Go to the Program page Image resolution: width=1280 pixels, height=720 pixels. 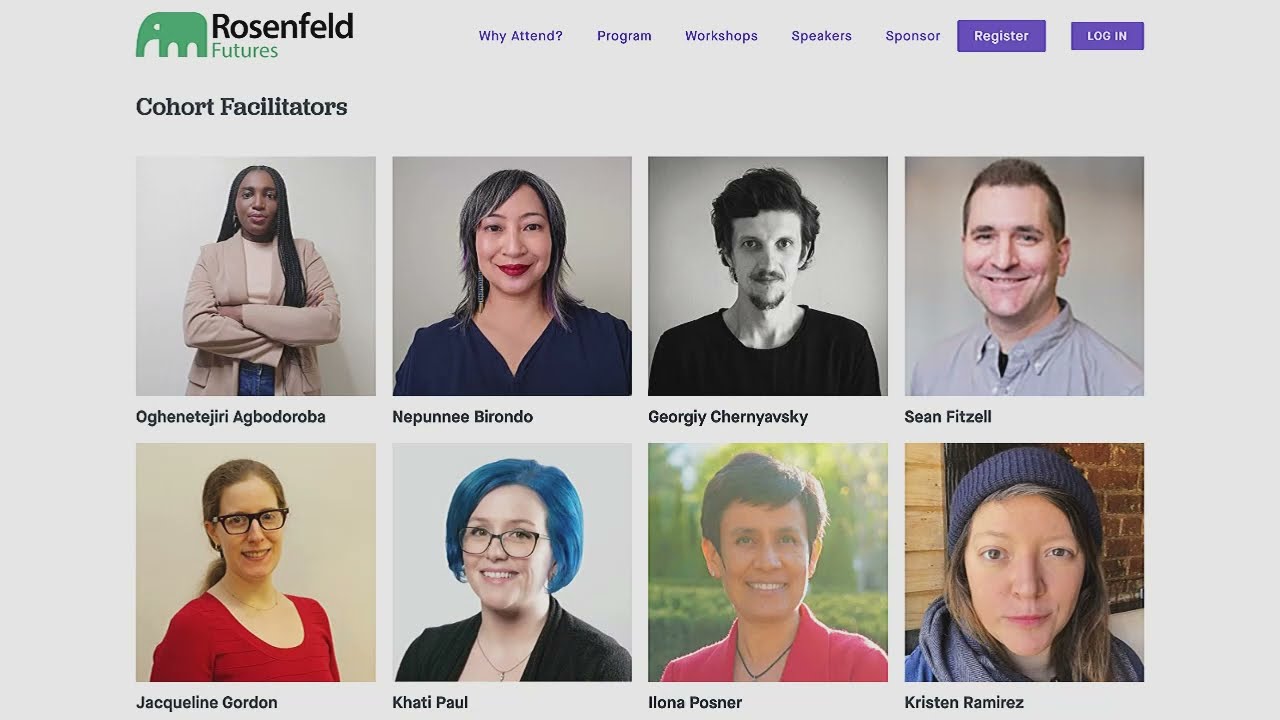click(x=624, y=36)
